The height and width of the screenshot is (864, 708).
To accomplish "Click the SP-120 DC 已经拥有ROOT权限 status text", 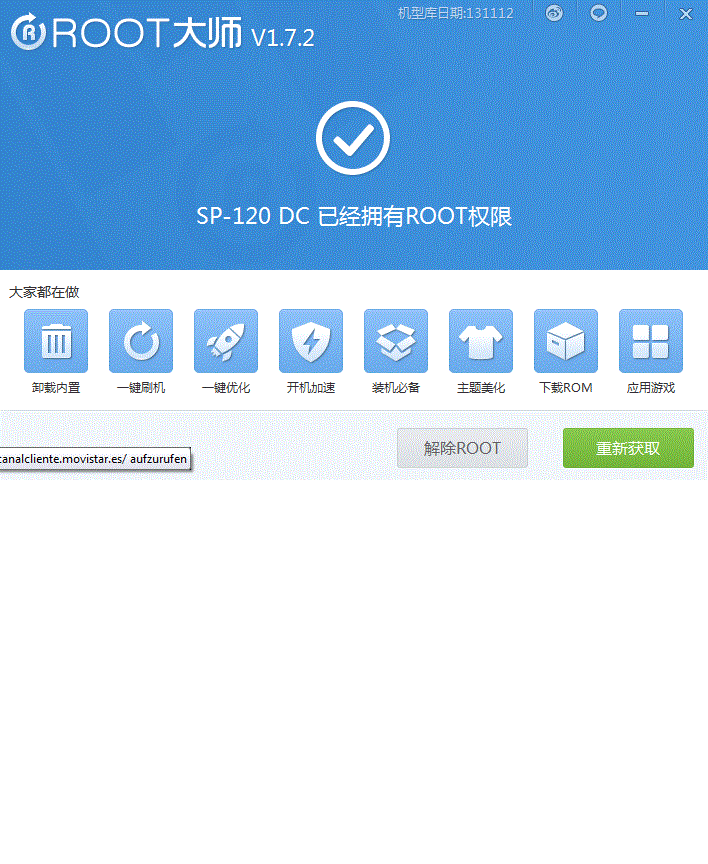I will point(354,217).
